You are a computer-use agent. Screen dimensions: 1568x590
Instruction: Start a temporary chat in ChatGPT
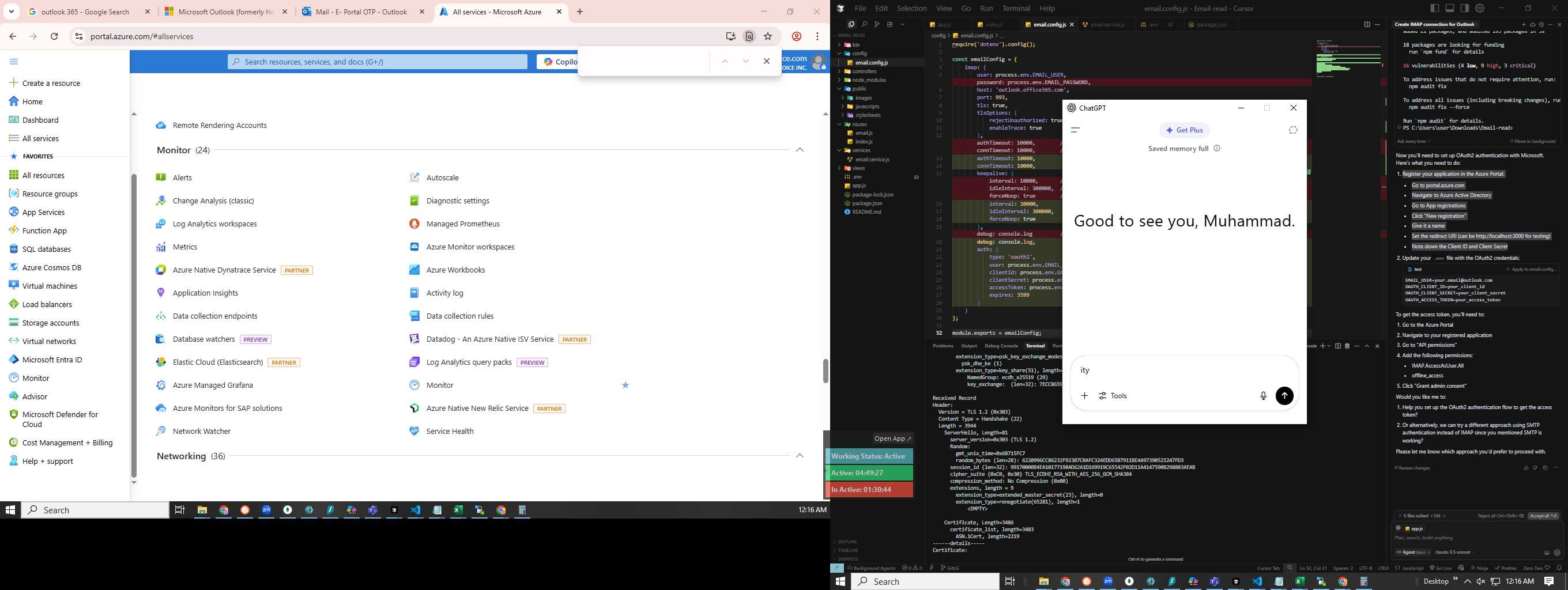(x=1293, y=130)
